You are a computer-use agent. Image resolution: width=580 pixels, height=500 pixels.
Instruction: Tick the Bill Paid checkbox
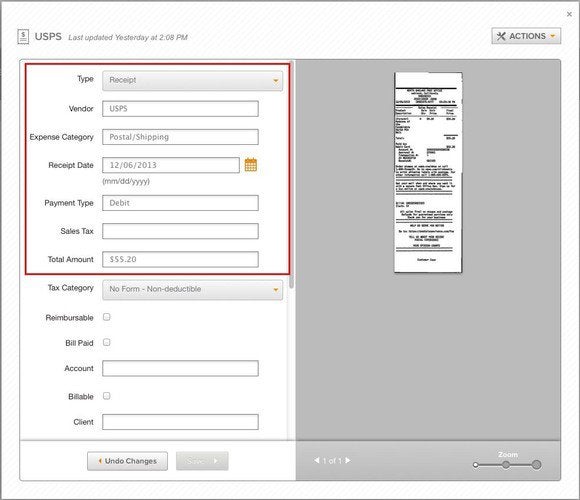(x=107, y=342)
